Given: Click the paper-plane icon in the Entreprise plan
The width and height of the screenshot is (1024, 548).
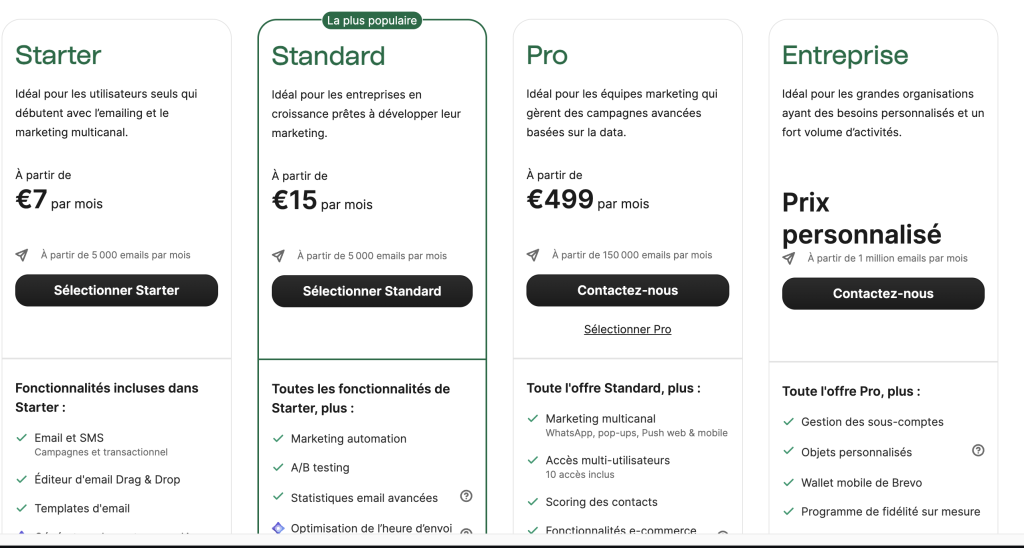Looking at the screenshot, I should (789, 258).
